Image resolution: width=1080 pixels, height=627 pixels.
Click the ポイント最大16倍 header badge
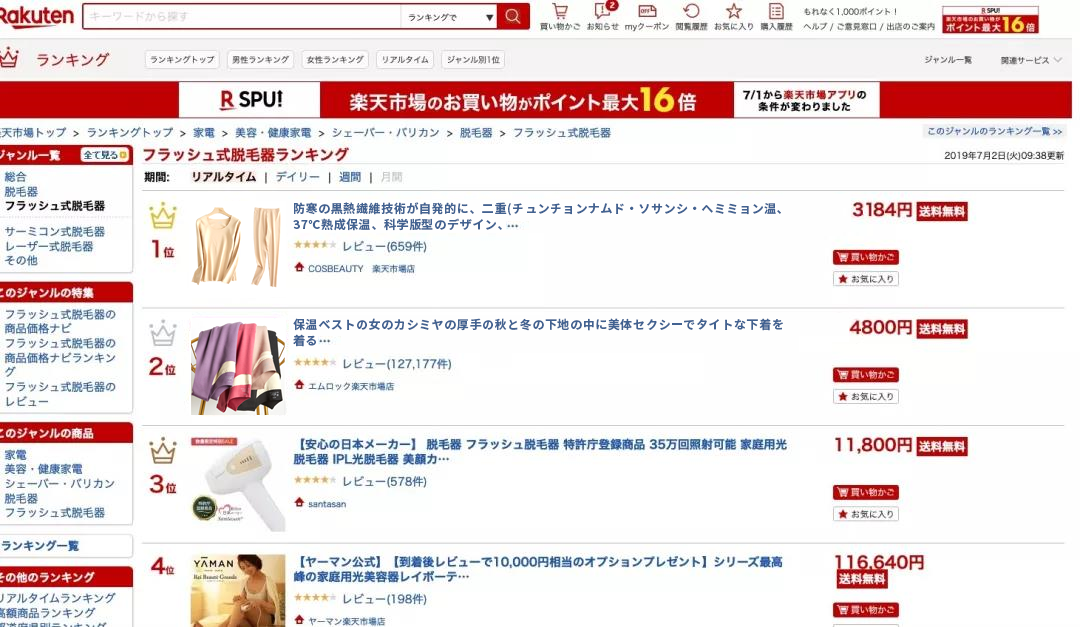tap(990, 19)
